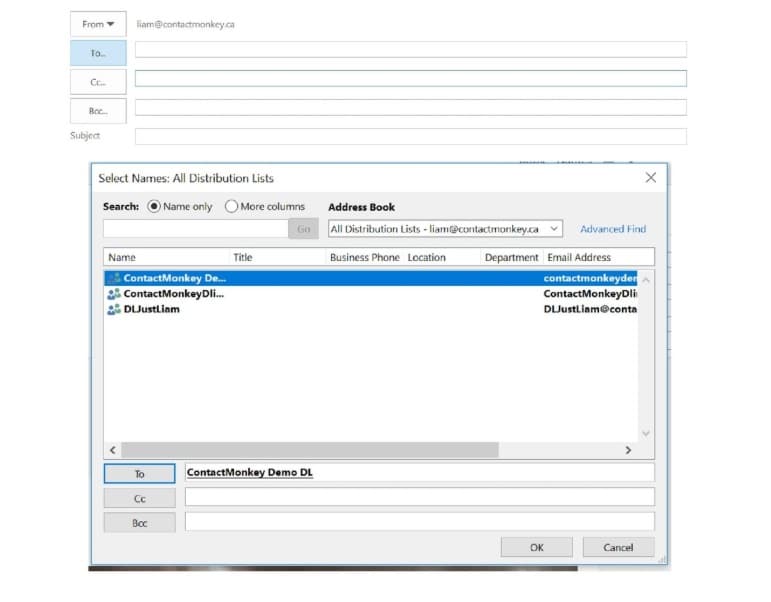Click the To... button in the email header
This screenshot has height=602, width=771.
click(x=98, y=53)
